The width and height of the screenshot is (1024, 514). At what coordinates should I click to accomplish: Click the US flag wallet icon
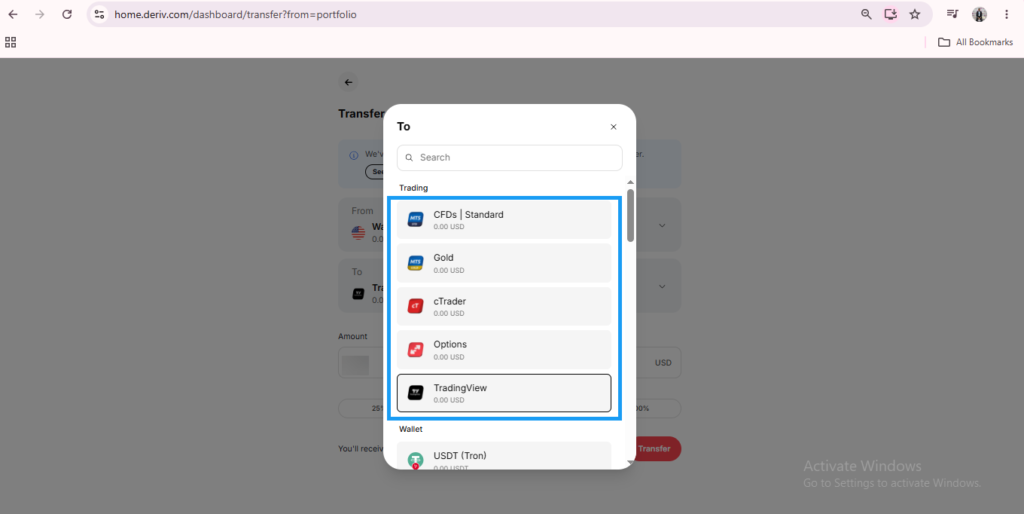[359, 232]
